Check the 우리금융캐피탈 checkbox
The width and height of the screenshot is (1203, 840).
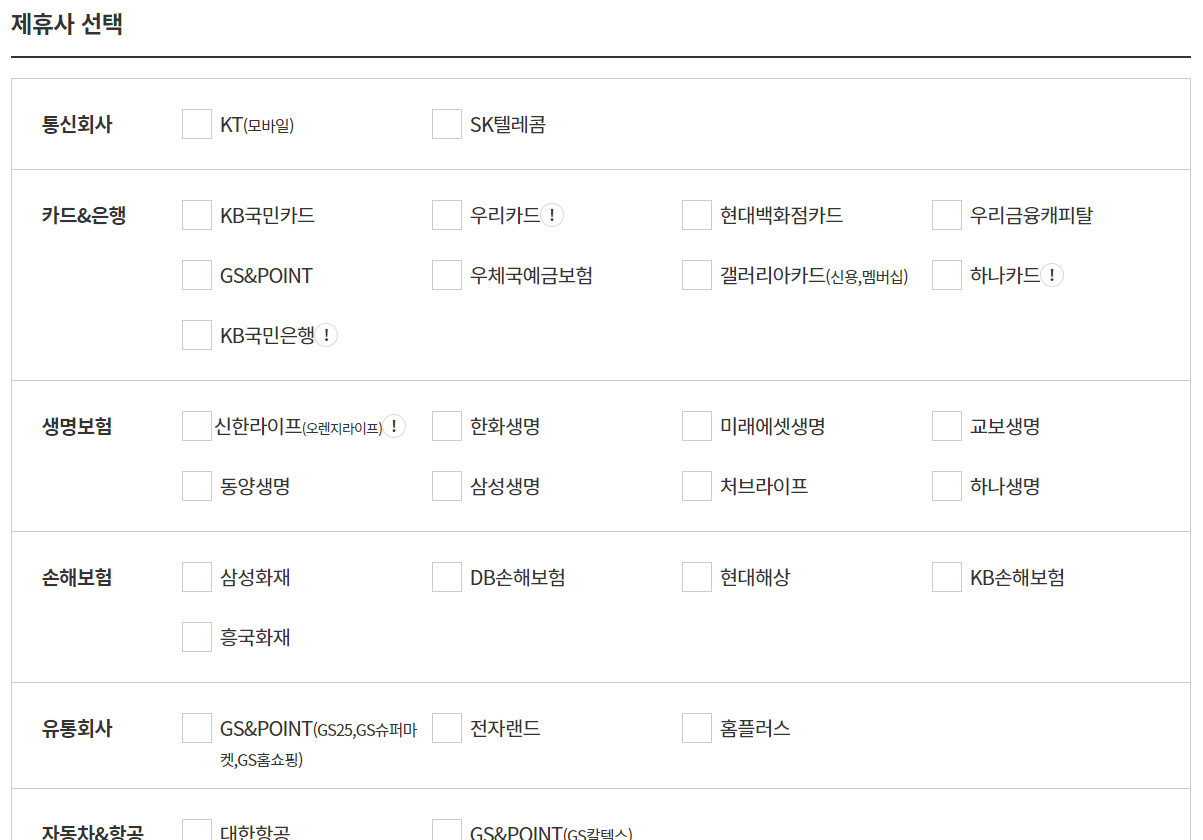(947, 215)
